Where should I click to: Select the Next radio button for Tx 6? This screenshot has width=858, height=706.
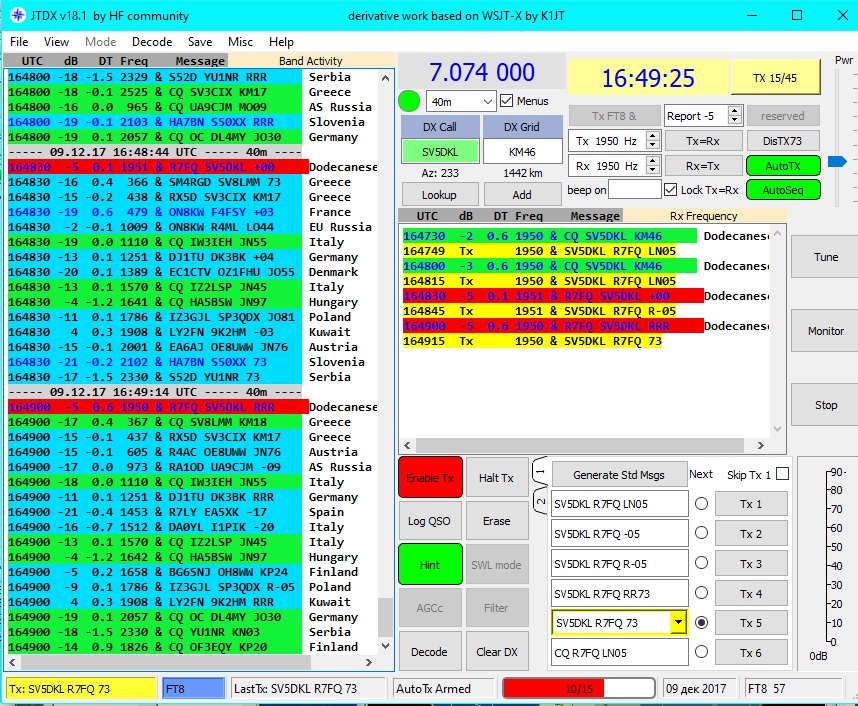click(x=701, y=653)
